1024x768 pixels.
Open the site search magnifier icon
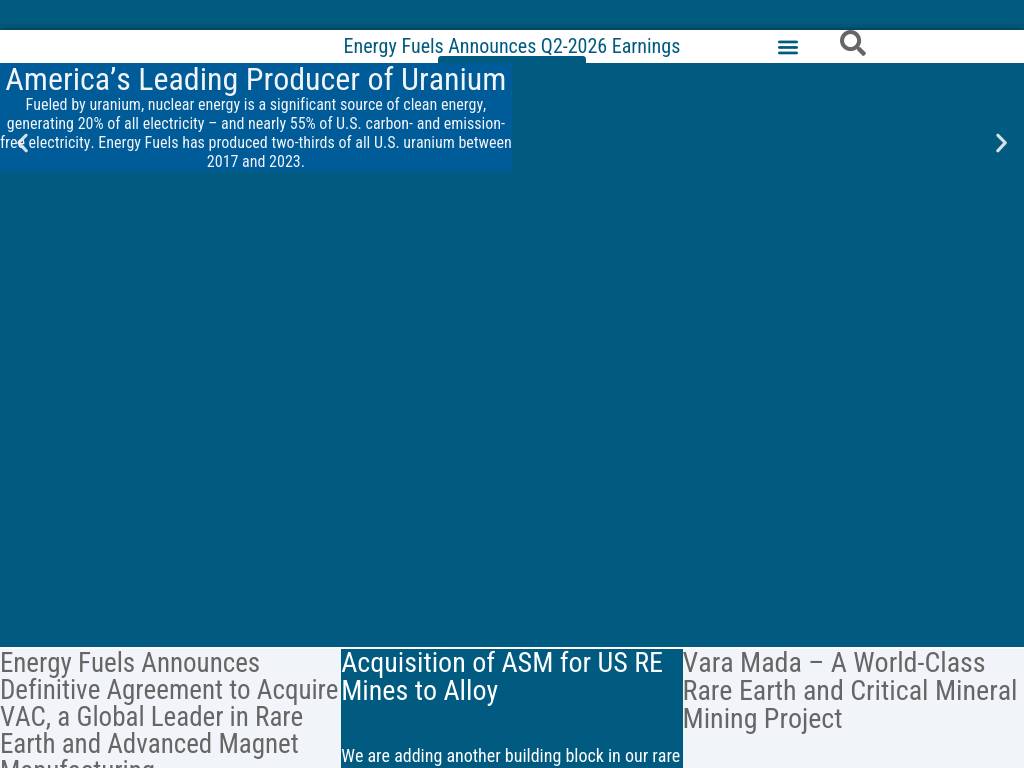(852, 44)
